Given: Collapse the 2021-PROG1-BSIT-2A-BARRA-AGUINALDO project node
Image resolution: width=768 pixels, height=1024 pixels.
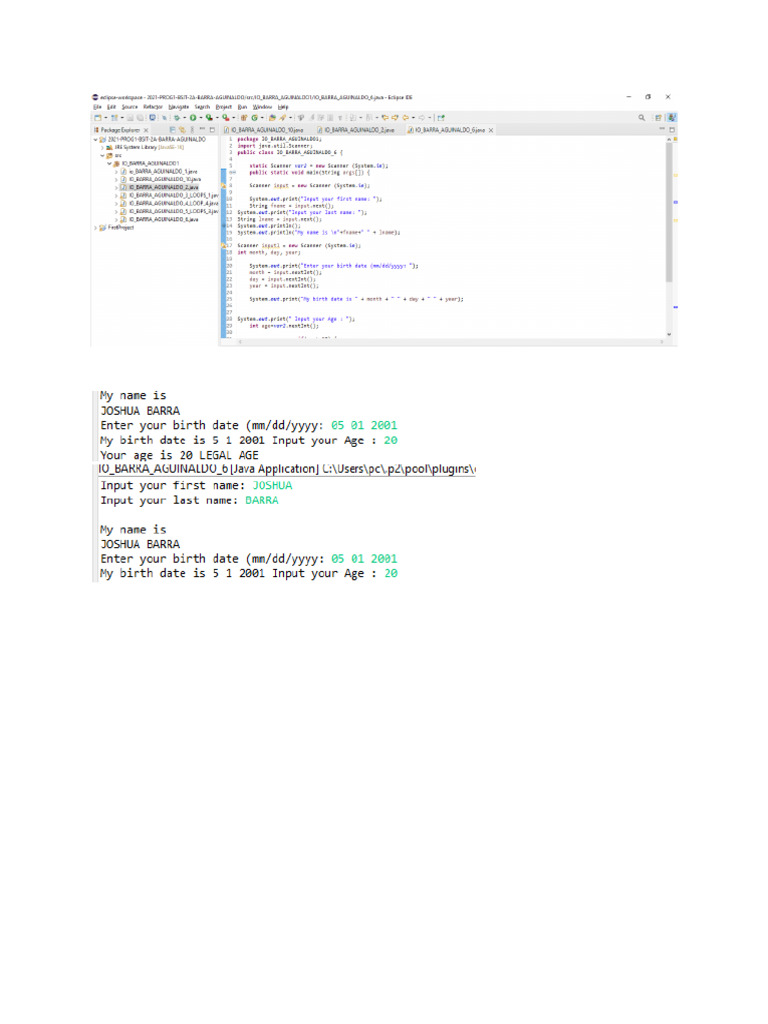Looking at the screenshot, I should tap(96, 140).
